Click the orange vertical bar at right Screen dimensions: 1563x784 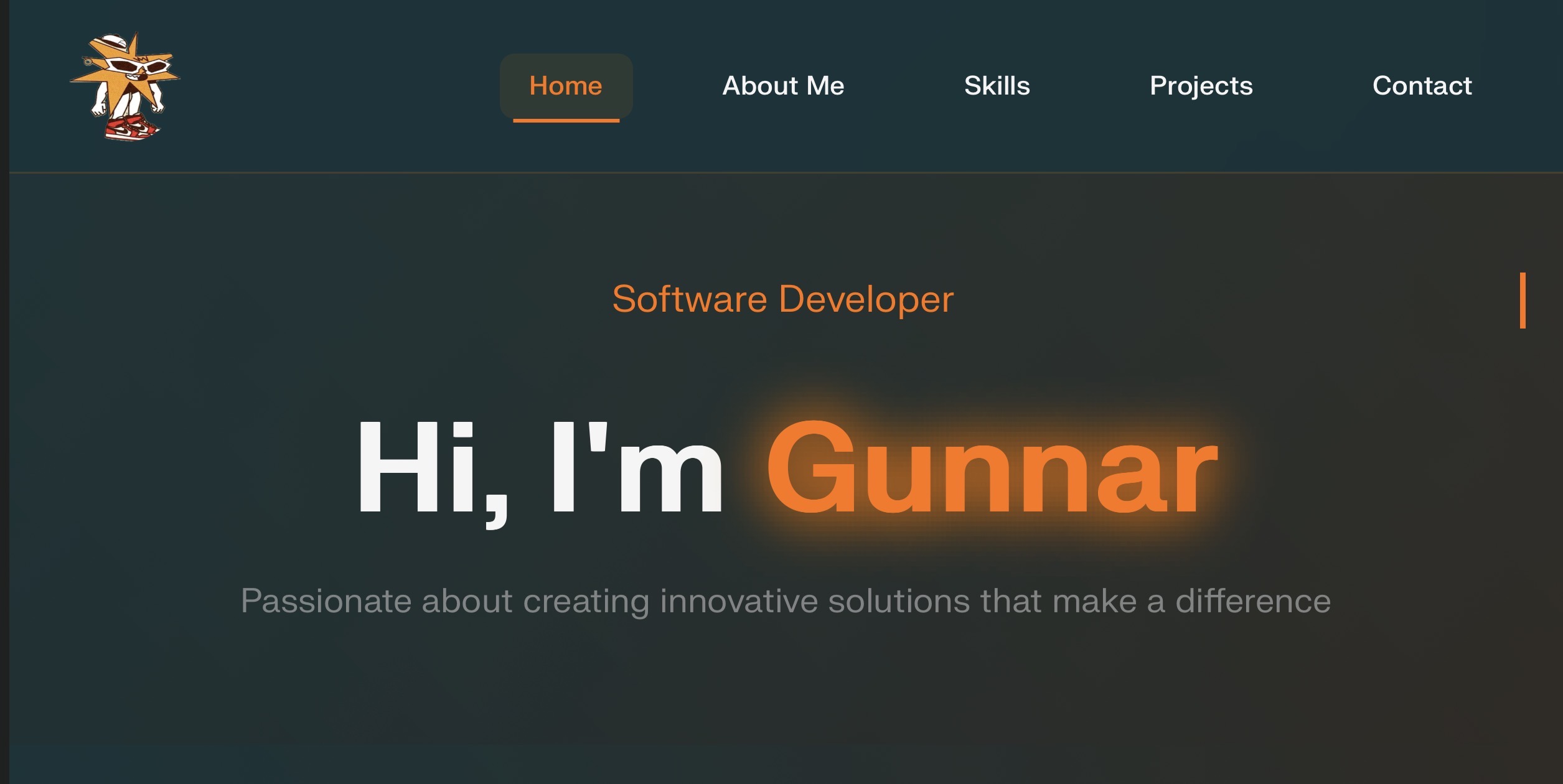tap(1523, 300)
